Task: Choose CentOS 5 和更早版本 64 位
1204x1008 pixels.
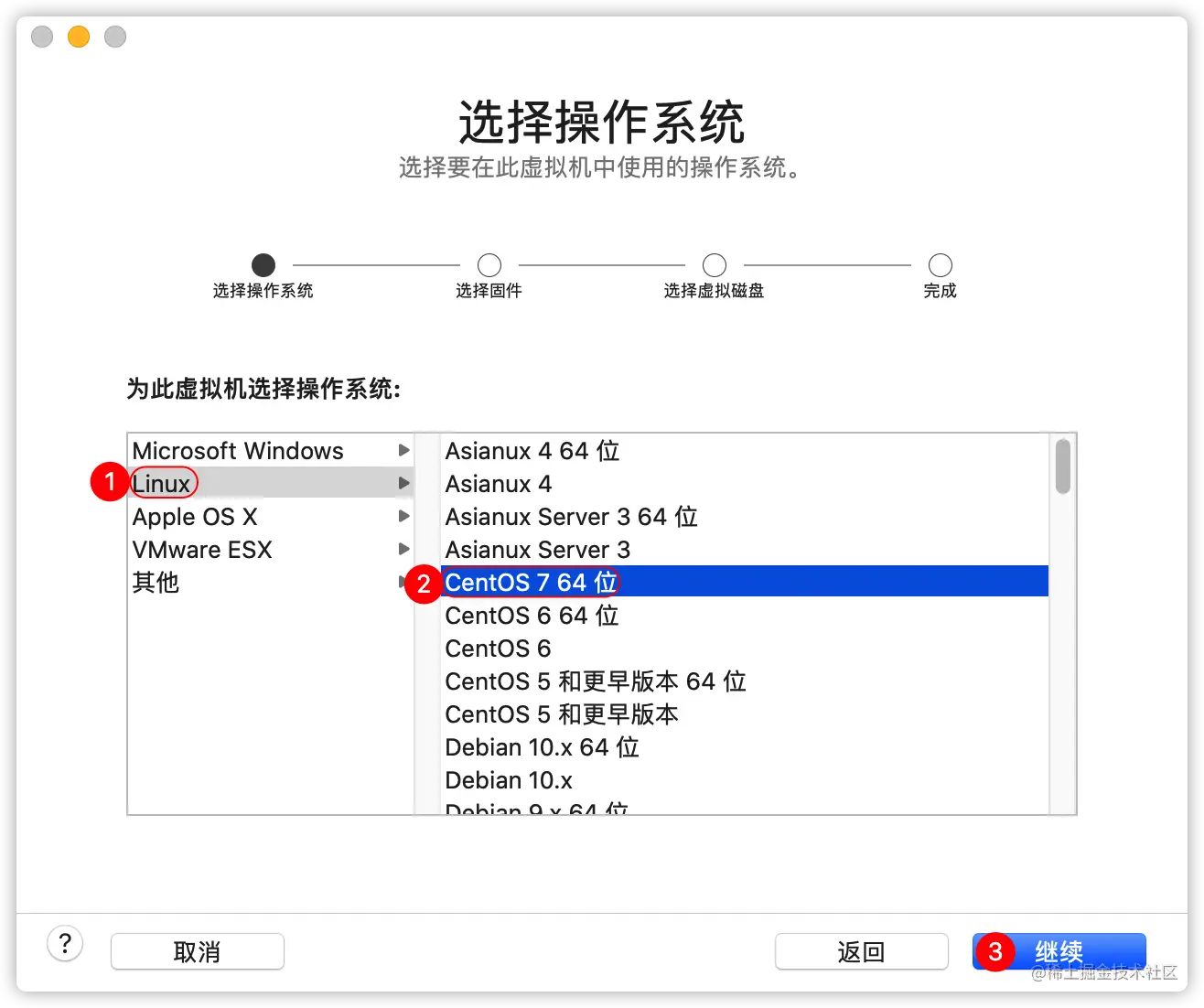Action: tap(745, 681)
